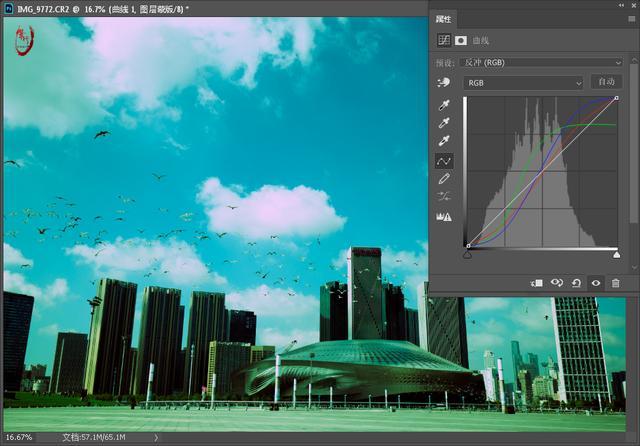Reset curves to adjustment defaults
The image size is (640, 446).
point(576,283)
